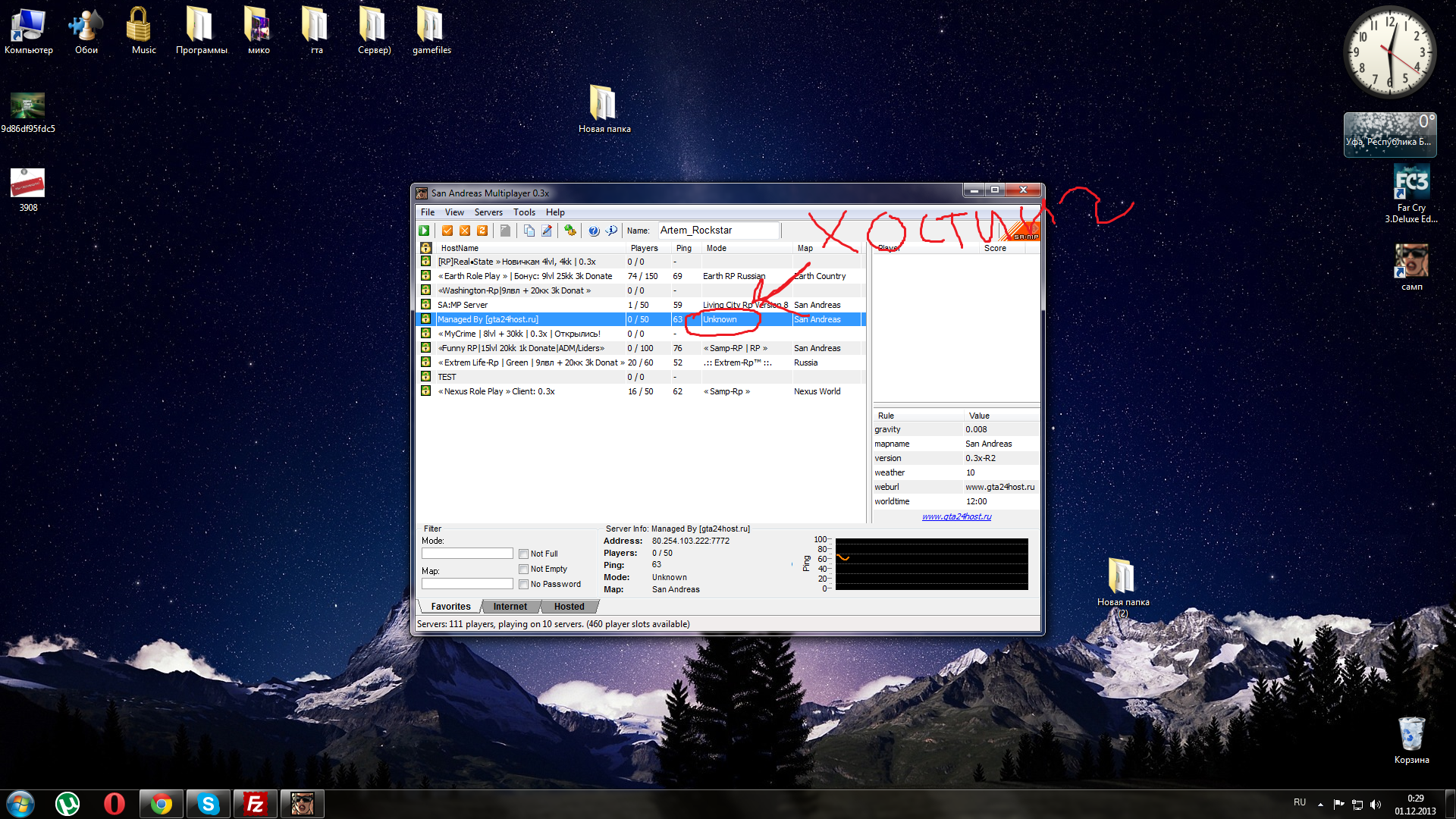Click lock icon of TEST server row
Viewport: 1456px width, 819px height.
click(426, 377)
